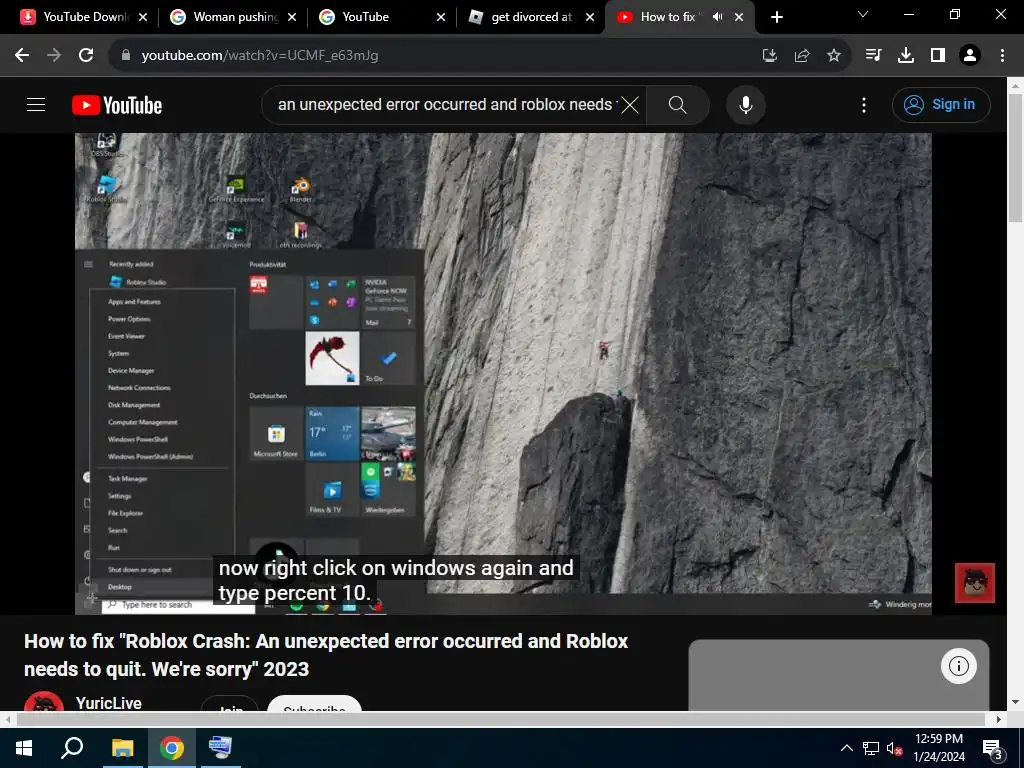Click the install app icon in address bar
The image size is (1024, 768).
[769, 56]
